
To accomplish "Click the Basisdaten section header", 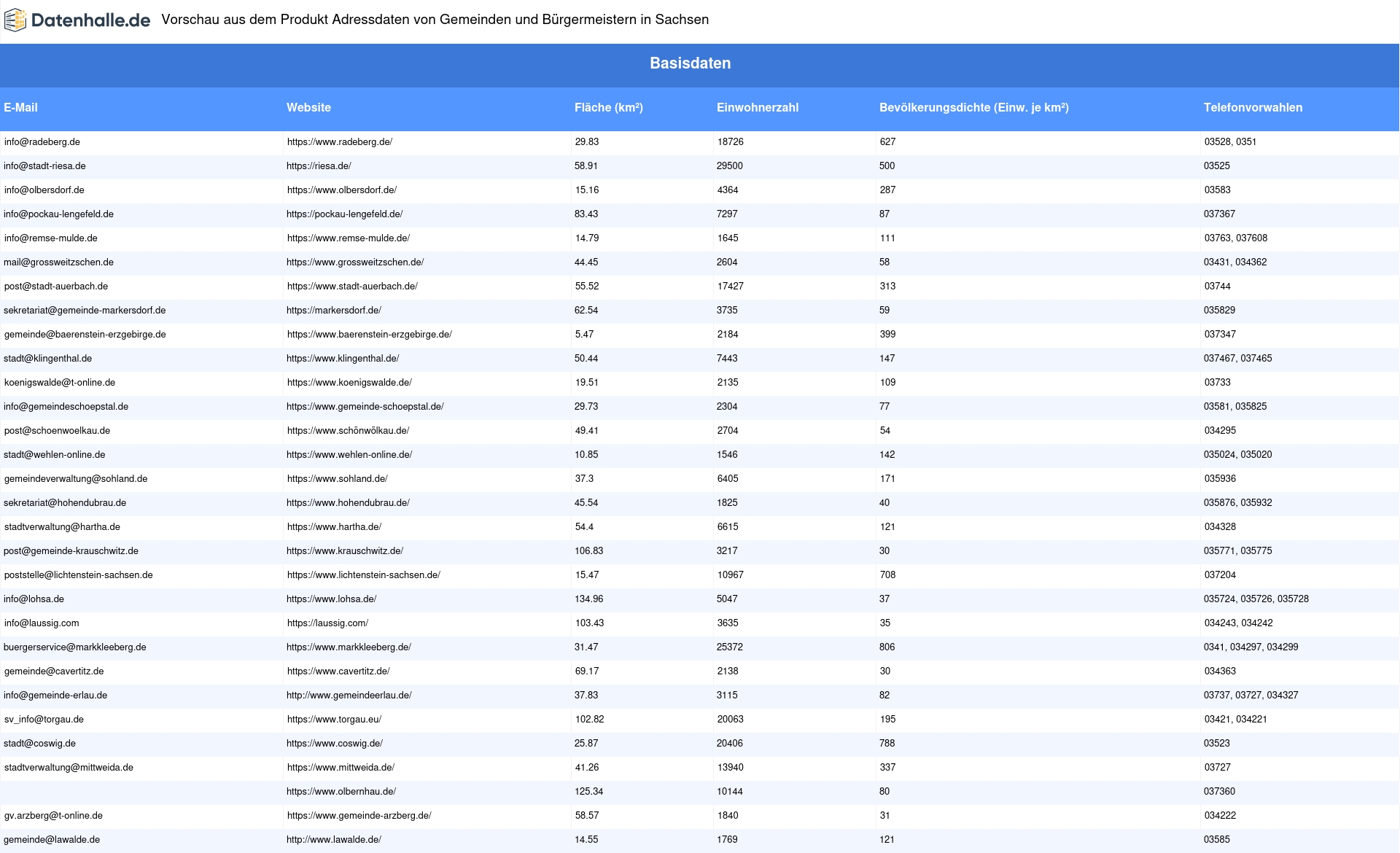I will click(x=691, y=63).
